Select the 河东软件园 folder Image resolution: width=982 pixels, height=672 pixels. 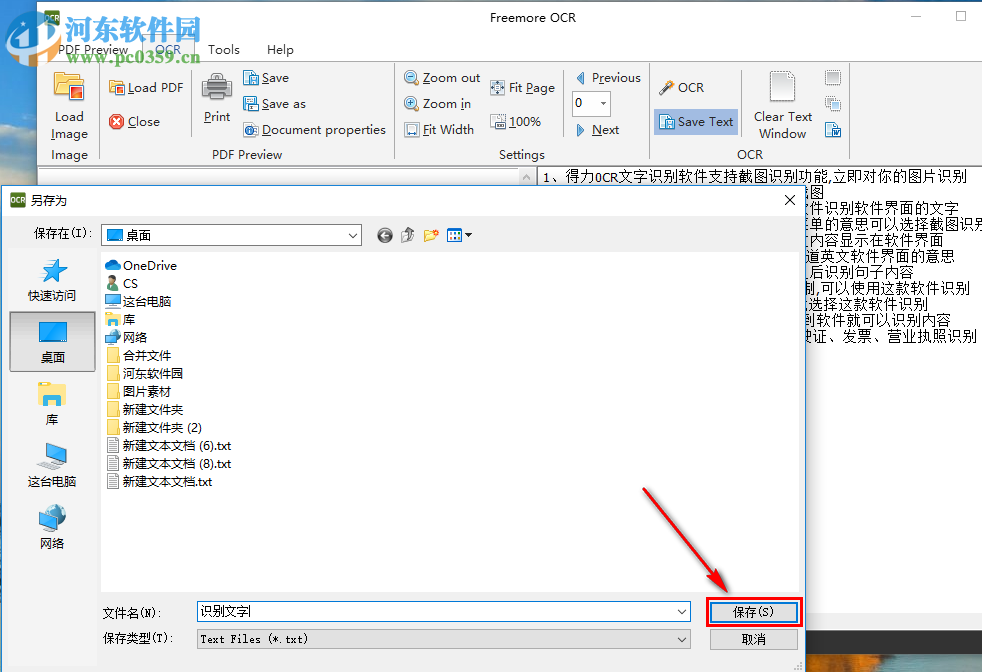145,374
